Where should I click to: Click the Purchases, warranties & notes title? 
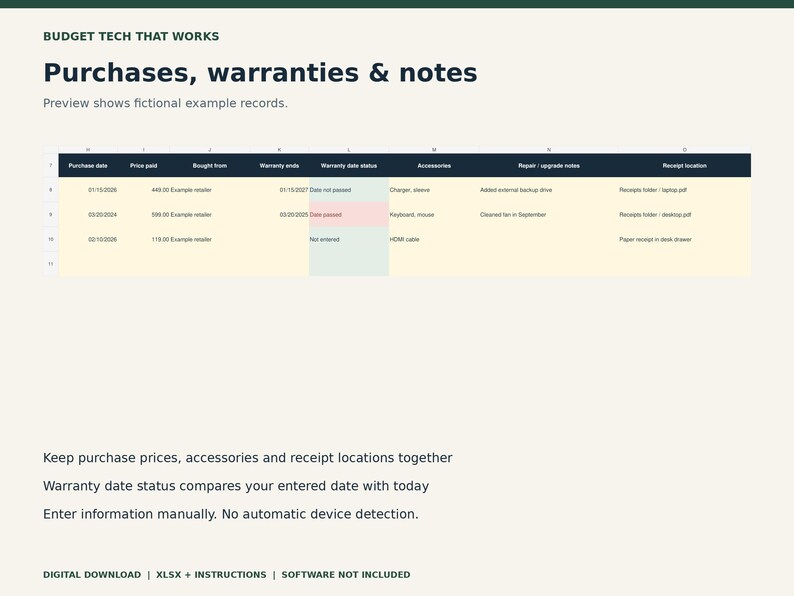(260, 73)
